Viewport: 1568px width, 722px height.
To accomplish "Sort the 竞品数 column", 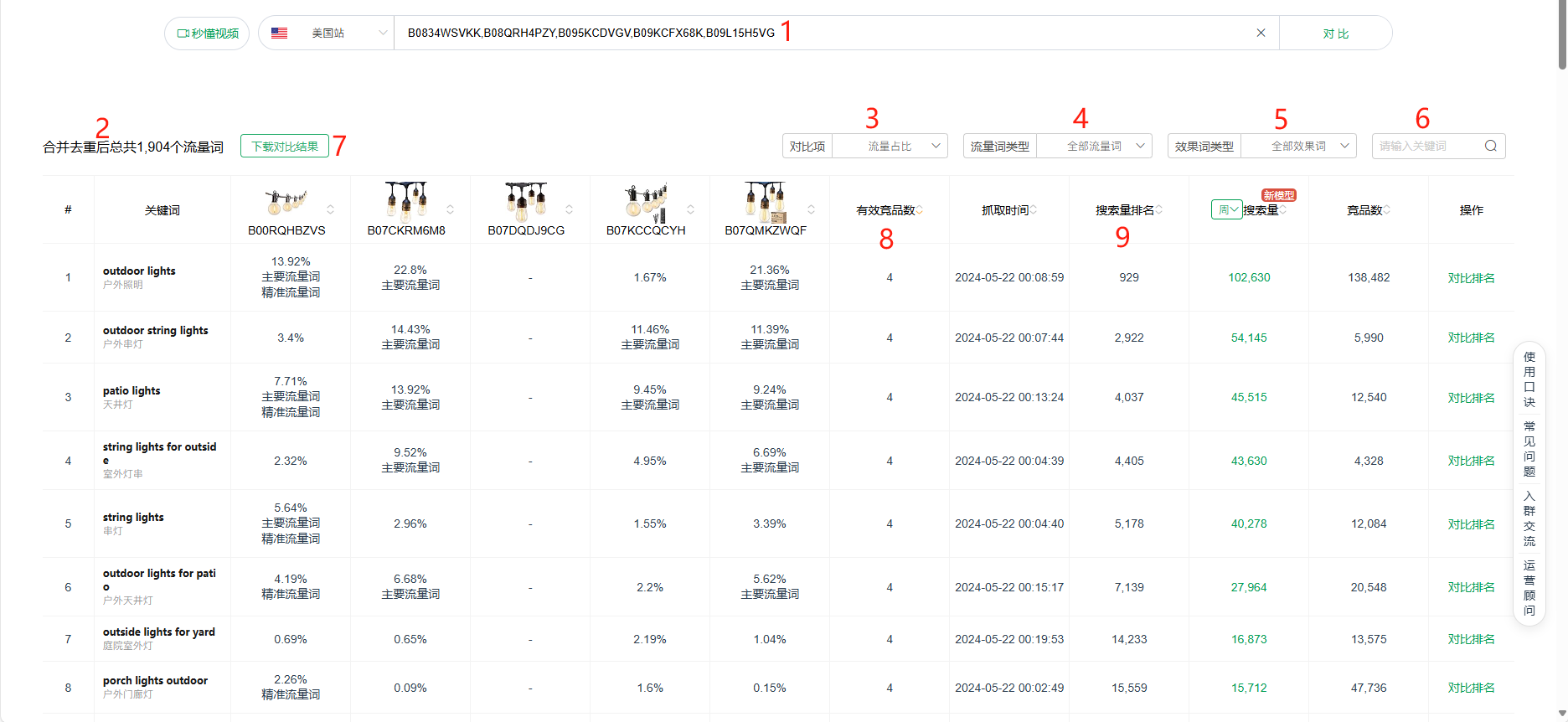I will pyautogui.click(x=1387, y=210).
